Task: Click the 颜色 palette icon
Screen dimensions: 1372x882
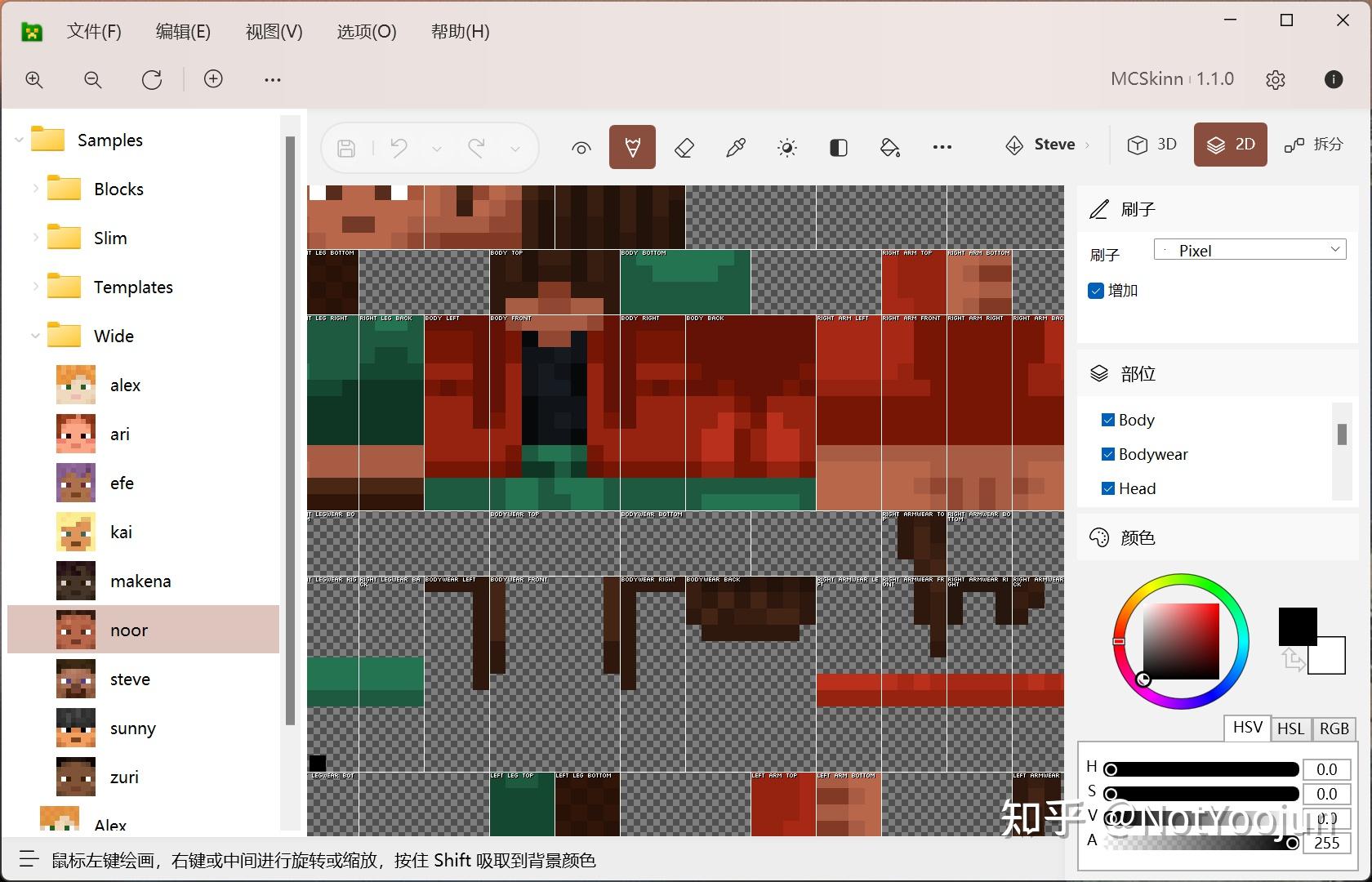Action: (1099, 537)
